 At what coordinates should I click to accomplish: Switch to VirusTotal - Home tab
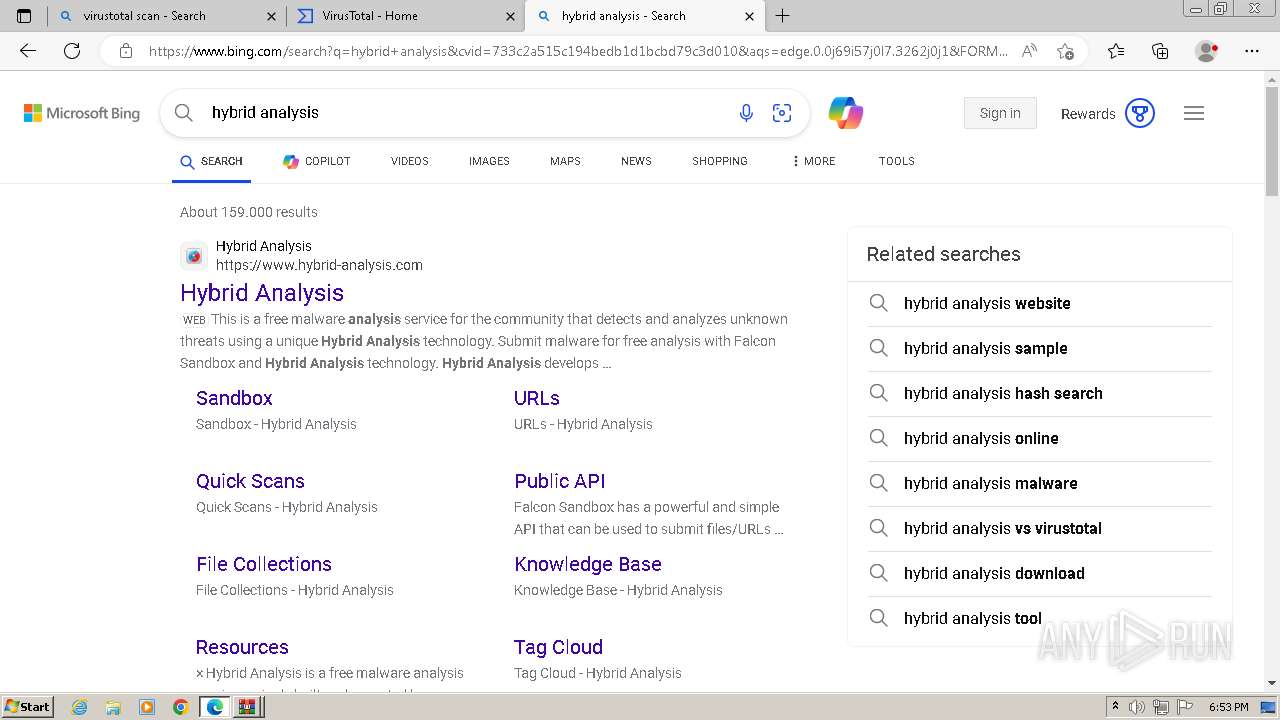point(406,16)
